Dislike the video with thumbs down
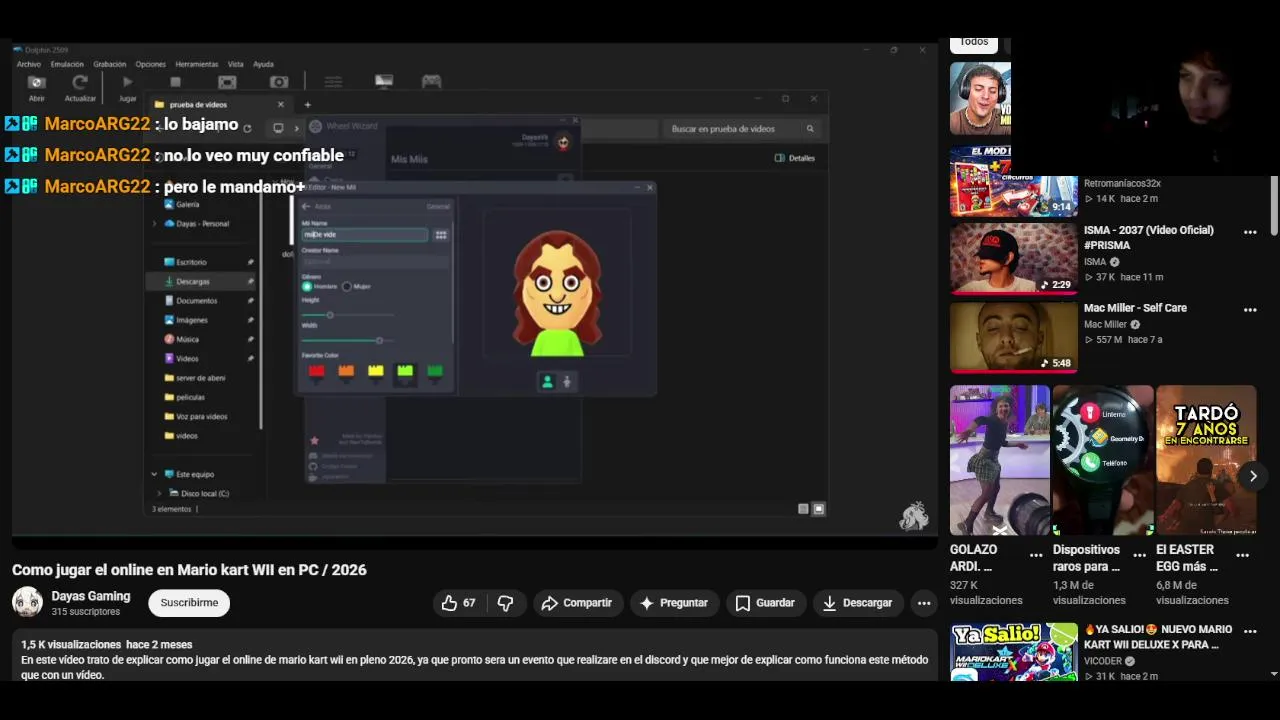Image resolution: width=1280 pixels, height=720 pixels. [x=505, y=603]
